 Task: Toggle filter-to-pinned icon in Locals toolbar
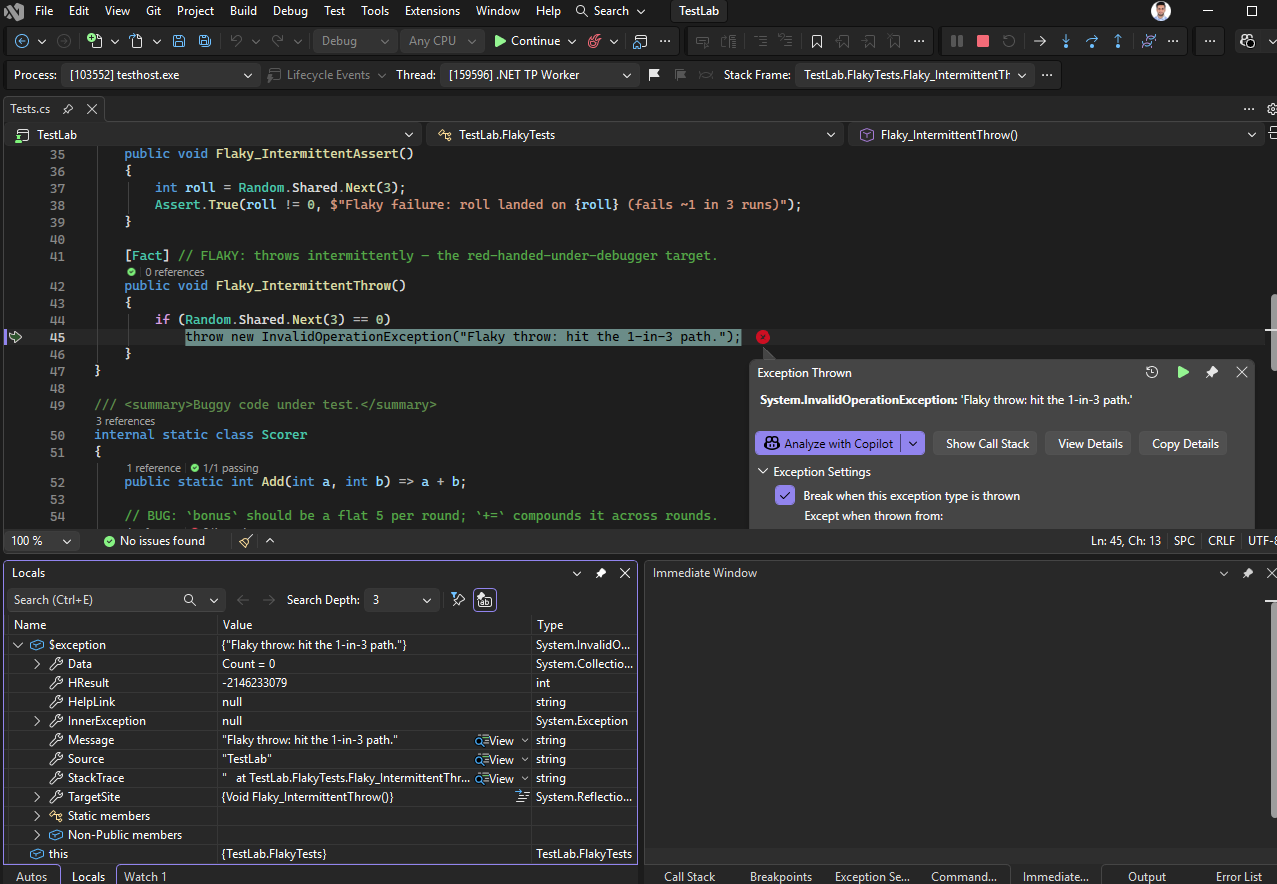(458, 600)
